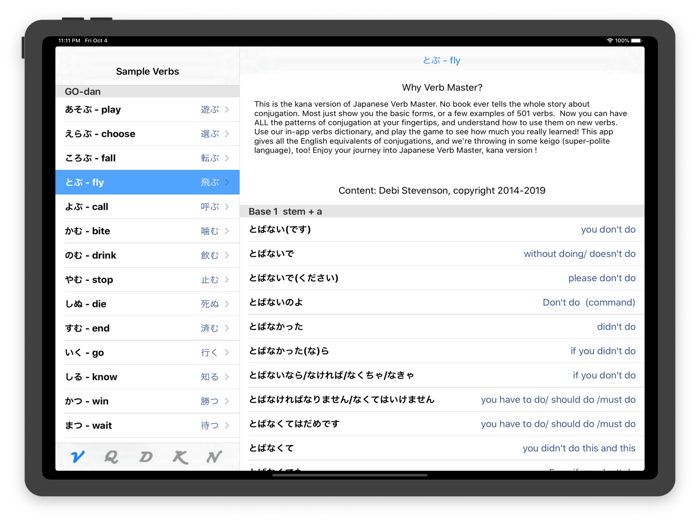This screenshot has height=525, width=700.
Task: Tap the 'Why Verb Master?' heading
Action: [442, 88]
